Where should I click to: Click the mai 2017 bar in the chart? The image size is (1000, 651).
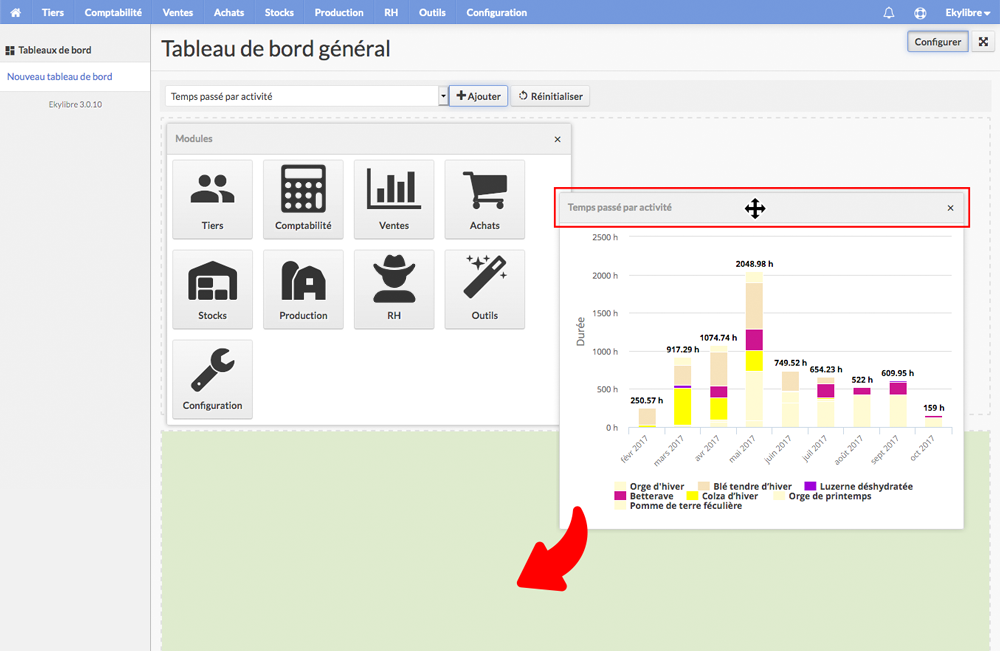pyautogui.click(x=754, y=349)
